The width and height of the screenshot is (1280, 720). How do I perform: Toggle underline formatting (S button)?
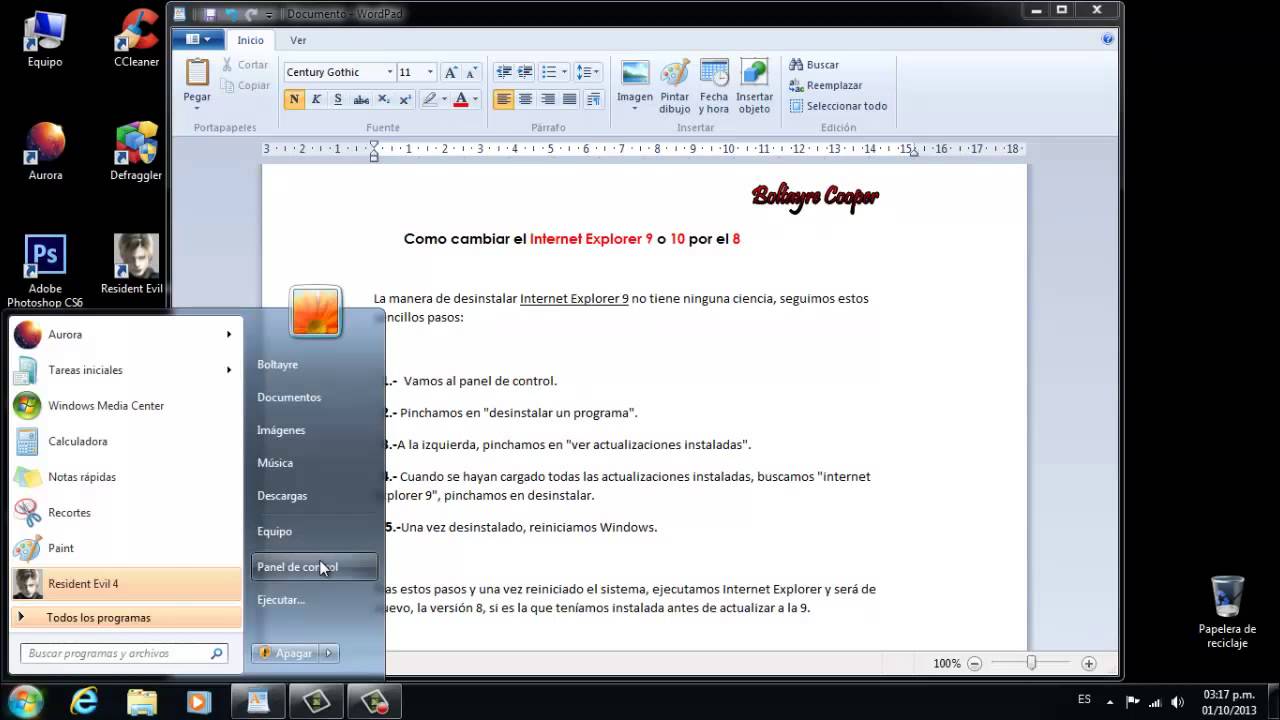click(x=338, y=99)
